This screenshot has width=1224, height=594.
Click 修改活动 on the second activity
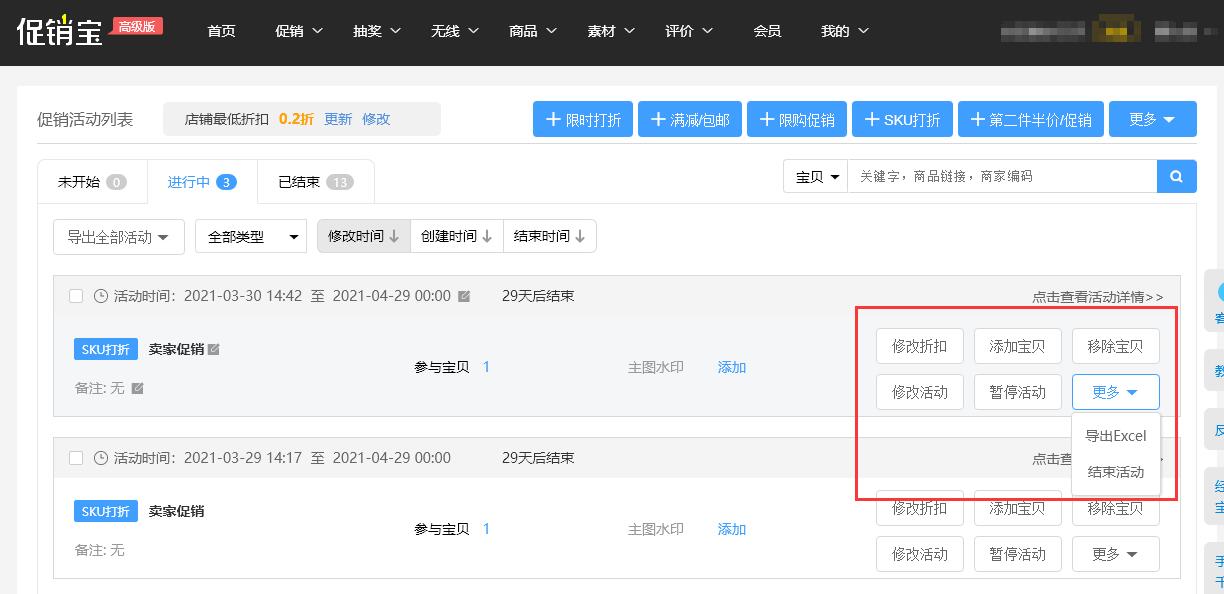(x=919, y=554)
